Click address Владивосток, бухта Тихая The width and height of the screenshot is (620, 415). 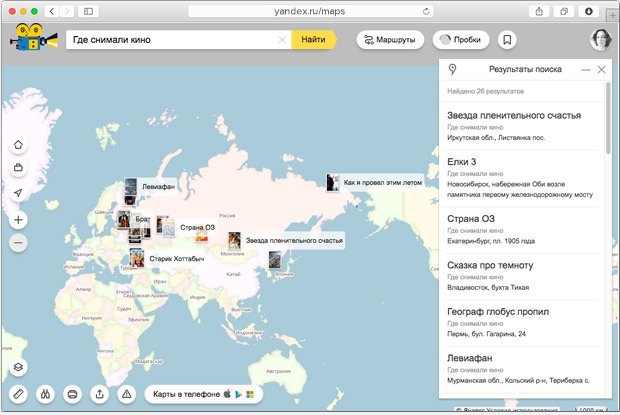[x=488, y=287]
